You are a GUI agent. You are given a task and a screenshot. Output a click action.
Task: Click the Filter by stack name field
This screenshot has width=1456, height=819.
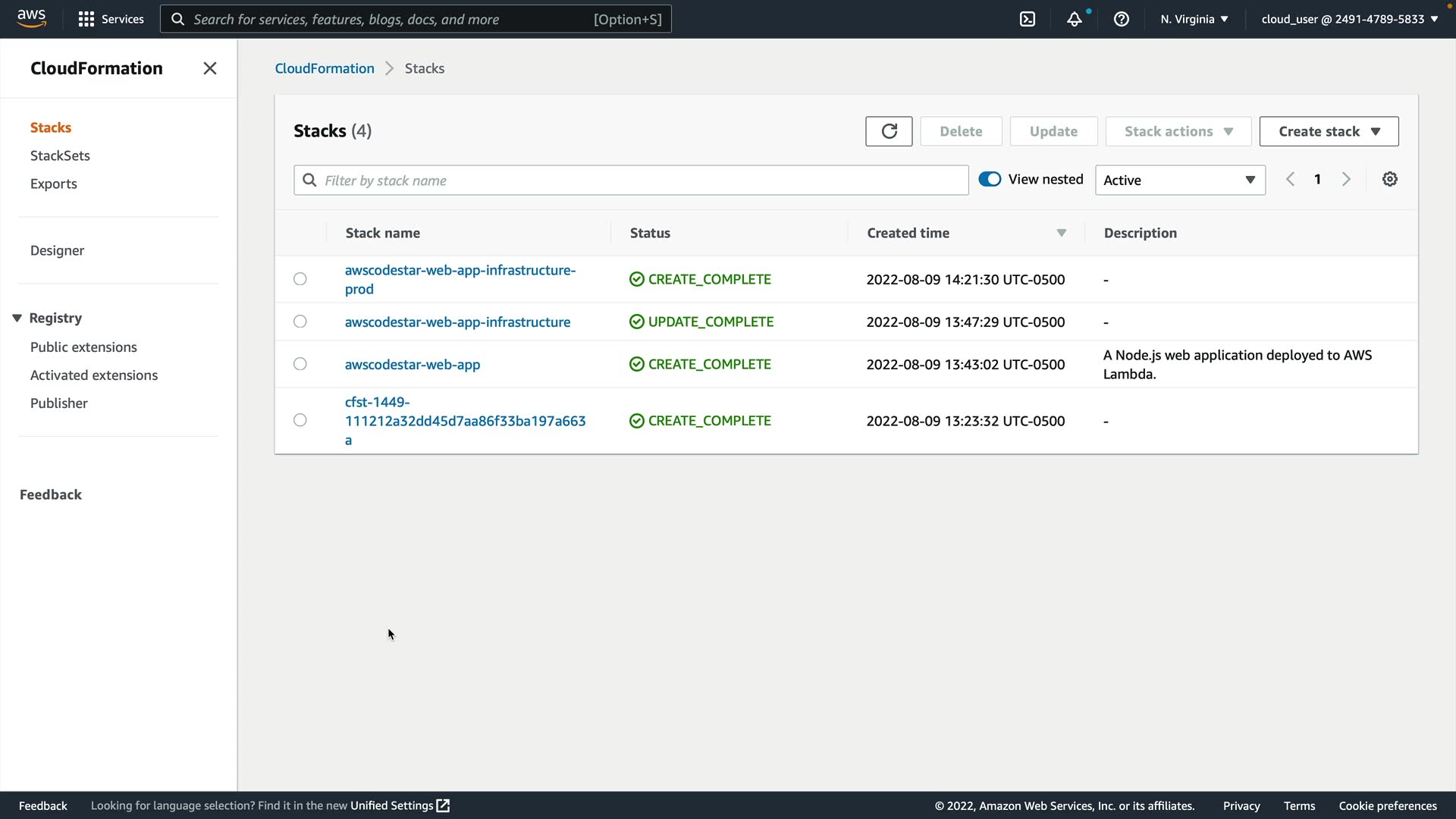click(x=631, y=180)
